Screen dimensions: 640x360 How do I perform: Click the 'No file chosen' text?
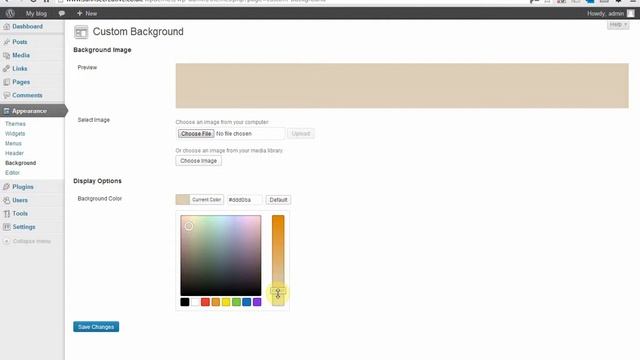point(234,133)
